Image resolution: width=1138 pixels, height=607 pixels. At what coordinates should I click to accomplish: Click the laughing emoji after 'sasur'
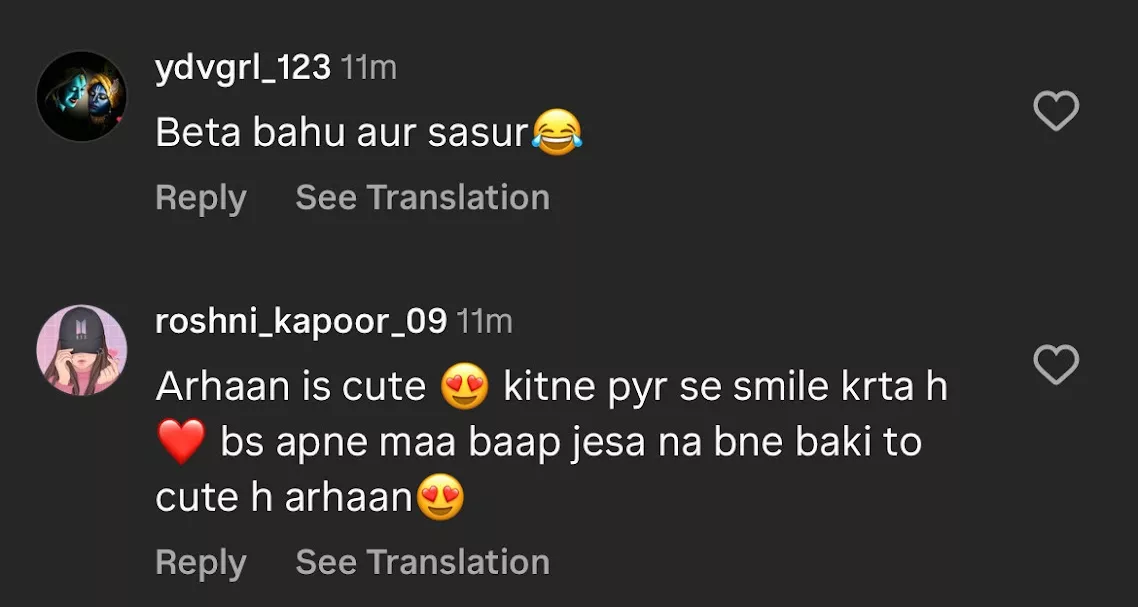[557, 133]
